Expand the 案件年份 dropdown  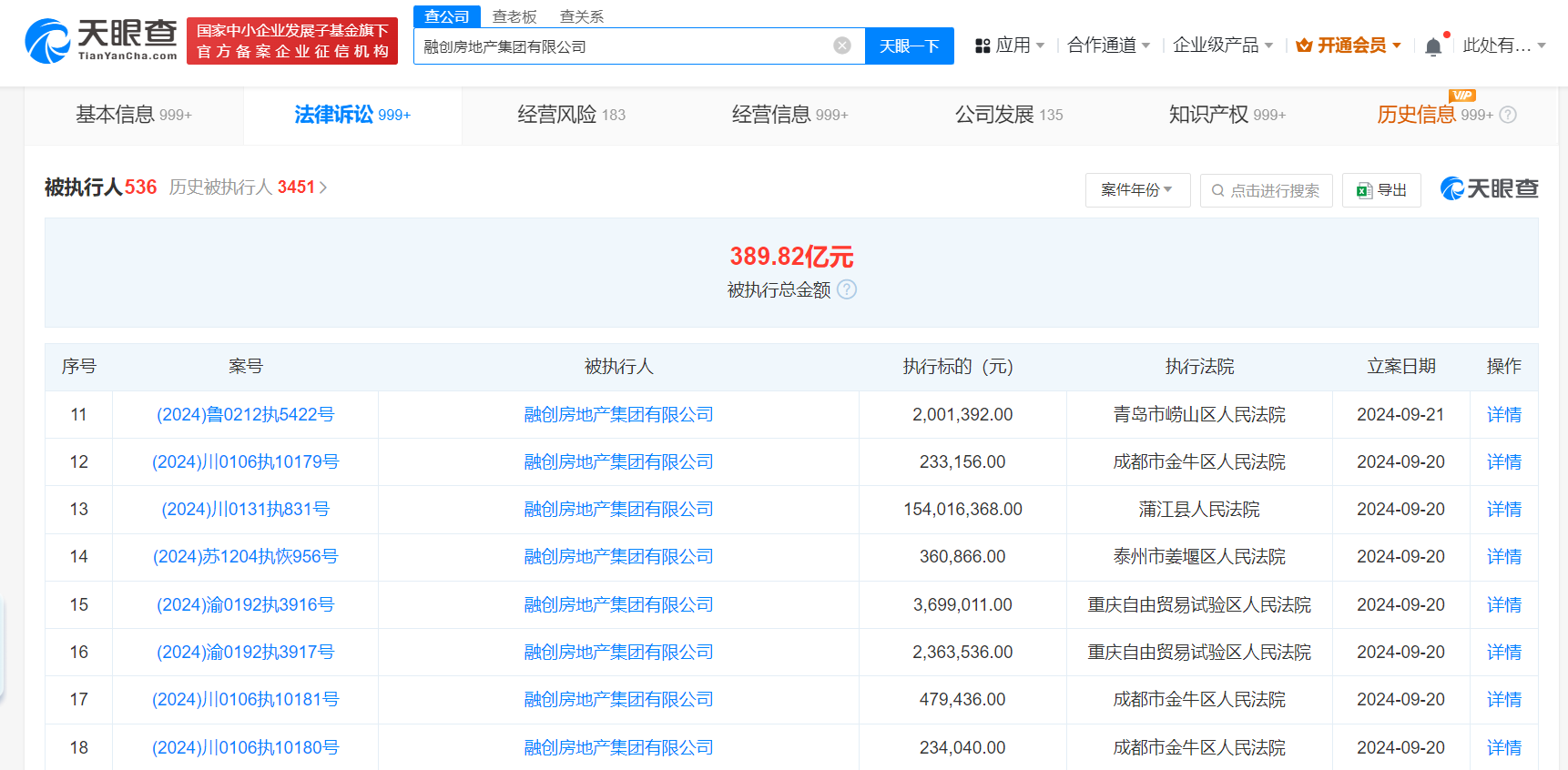[x=1137, y=190]
